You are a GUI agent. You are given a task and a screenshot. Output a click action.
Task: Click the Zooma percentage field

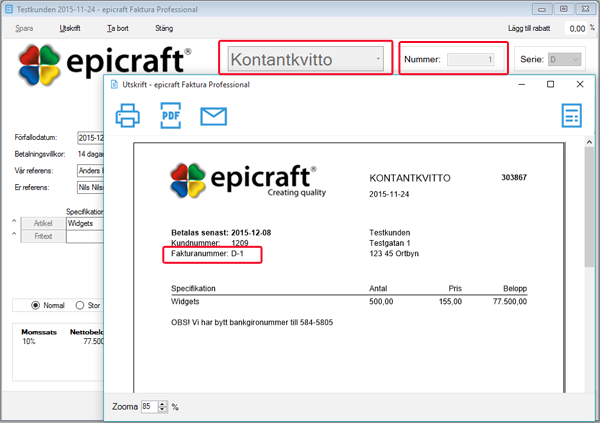149,406
